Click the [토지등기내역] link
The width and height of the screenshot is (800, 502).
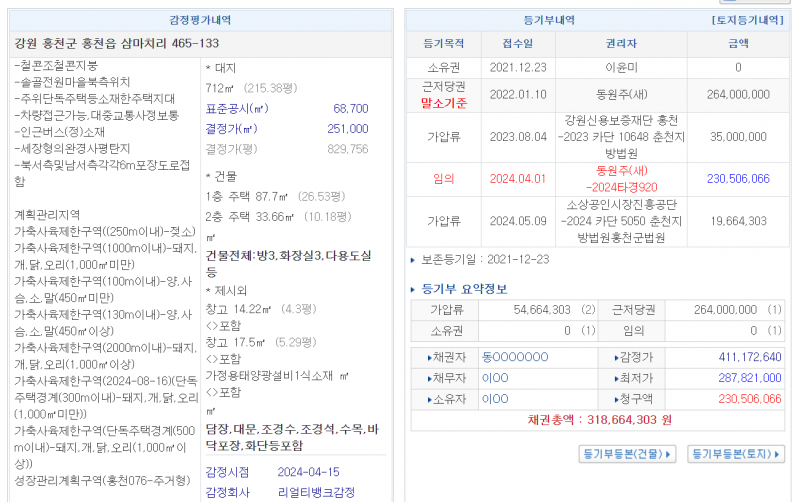[x=747, y=20]
